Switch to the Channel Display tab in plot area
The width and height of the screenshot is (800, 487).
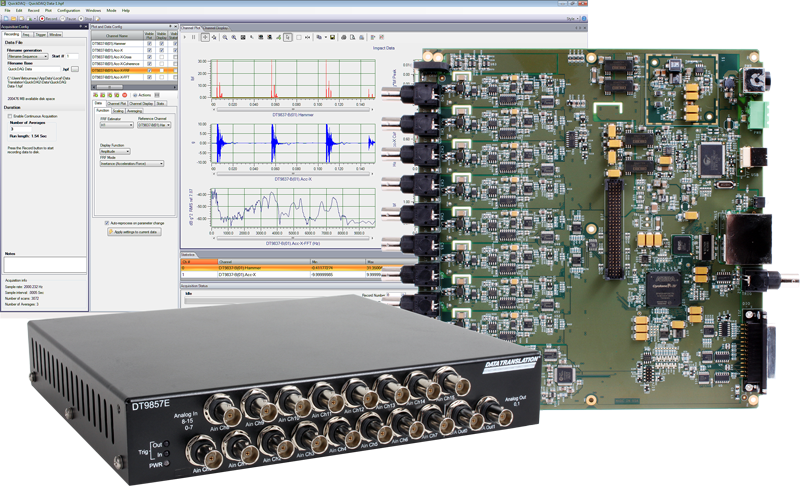(216, 28)
